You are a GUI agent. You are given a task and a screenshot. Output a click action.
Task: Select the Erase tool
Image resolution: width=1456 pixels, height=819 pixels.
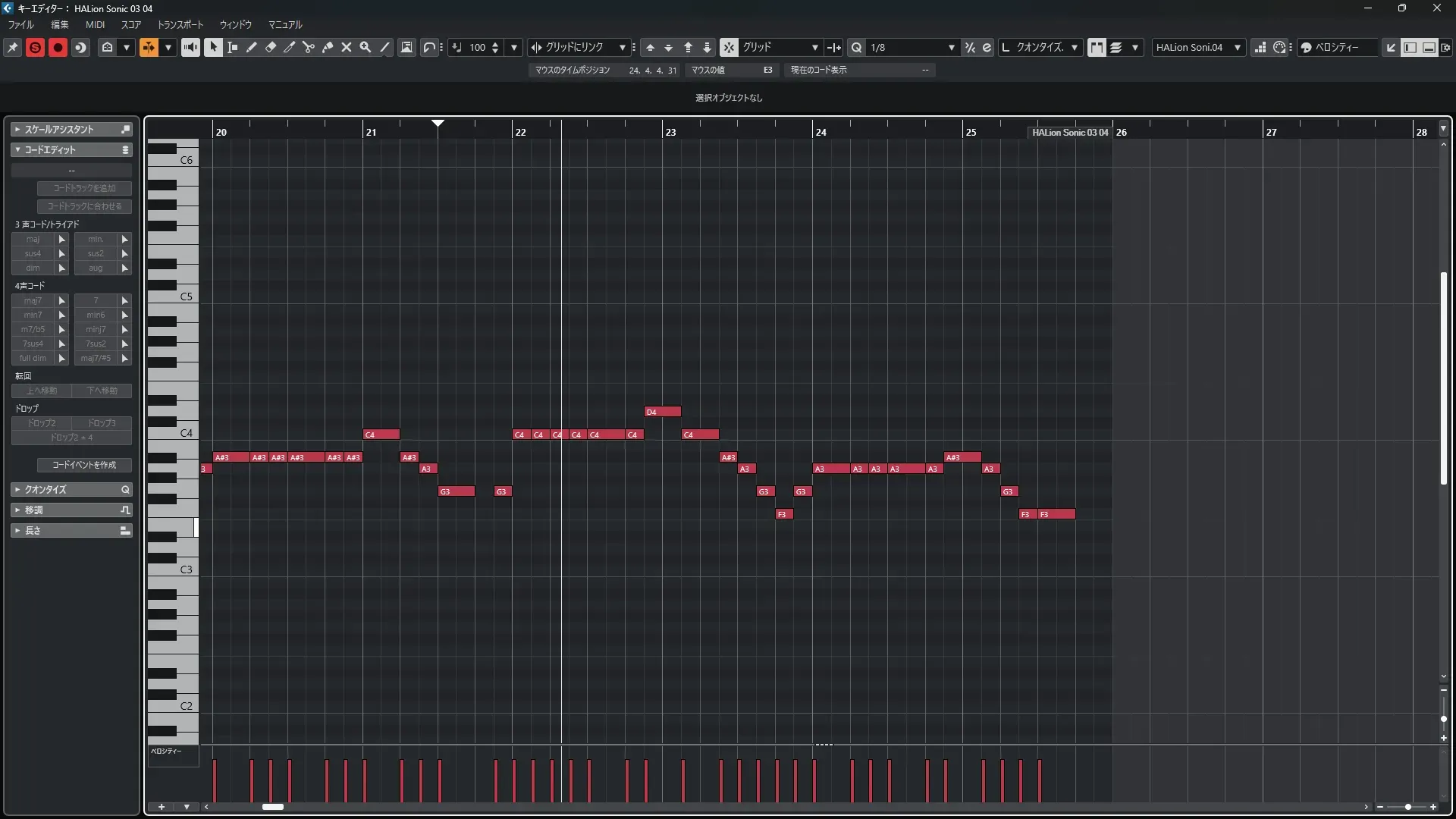coord(271,47)
